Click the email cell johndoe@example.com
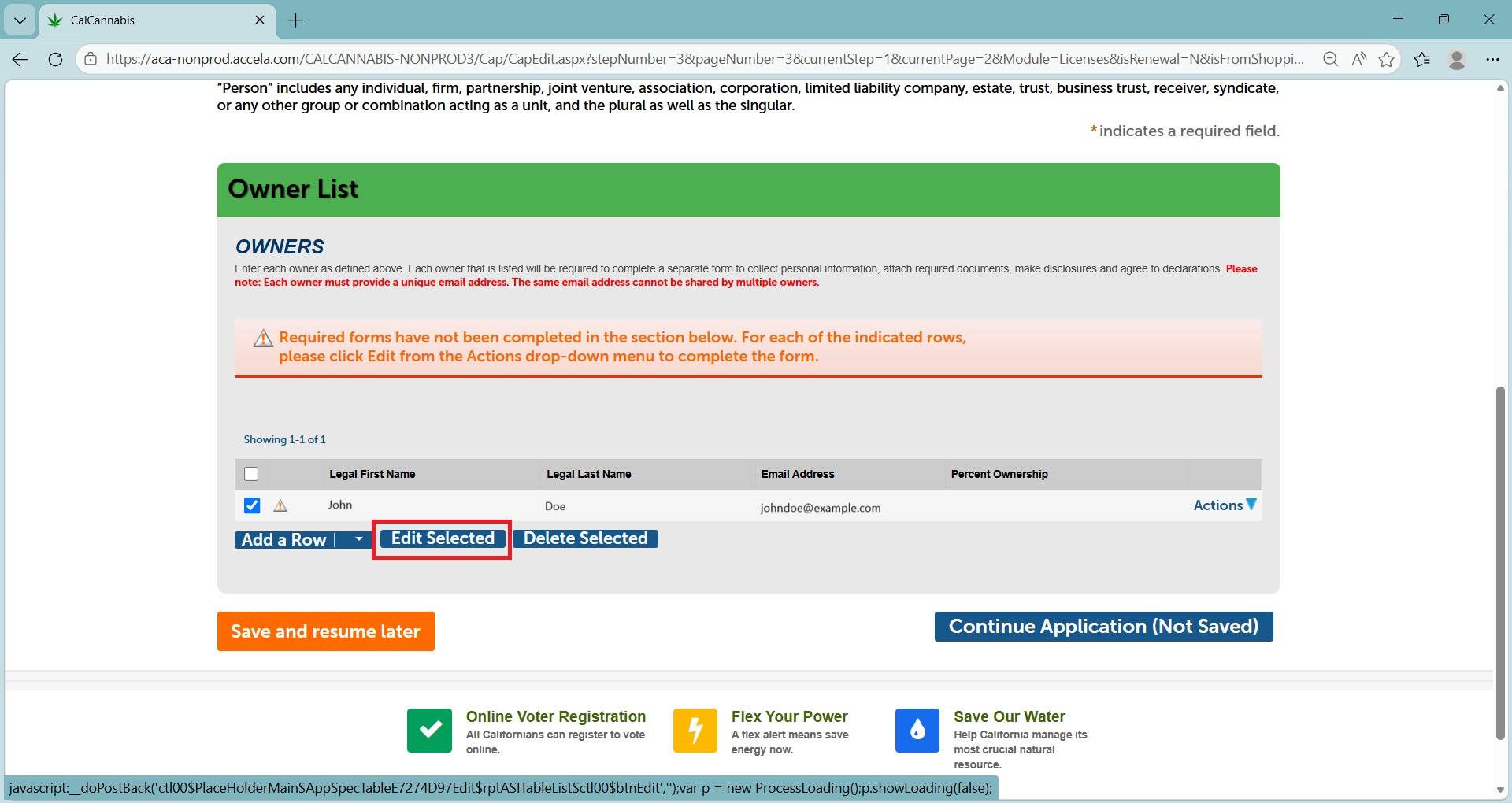The image size is (1512, 803). [x=821, y=508]
